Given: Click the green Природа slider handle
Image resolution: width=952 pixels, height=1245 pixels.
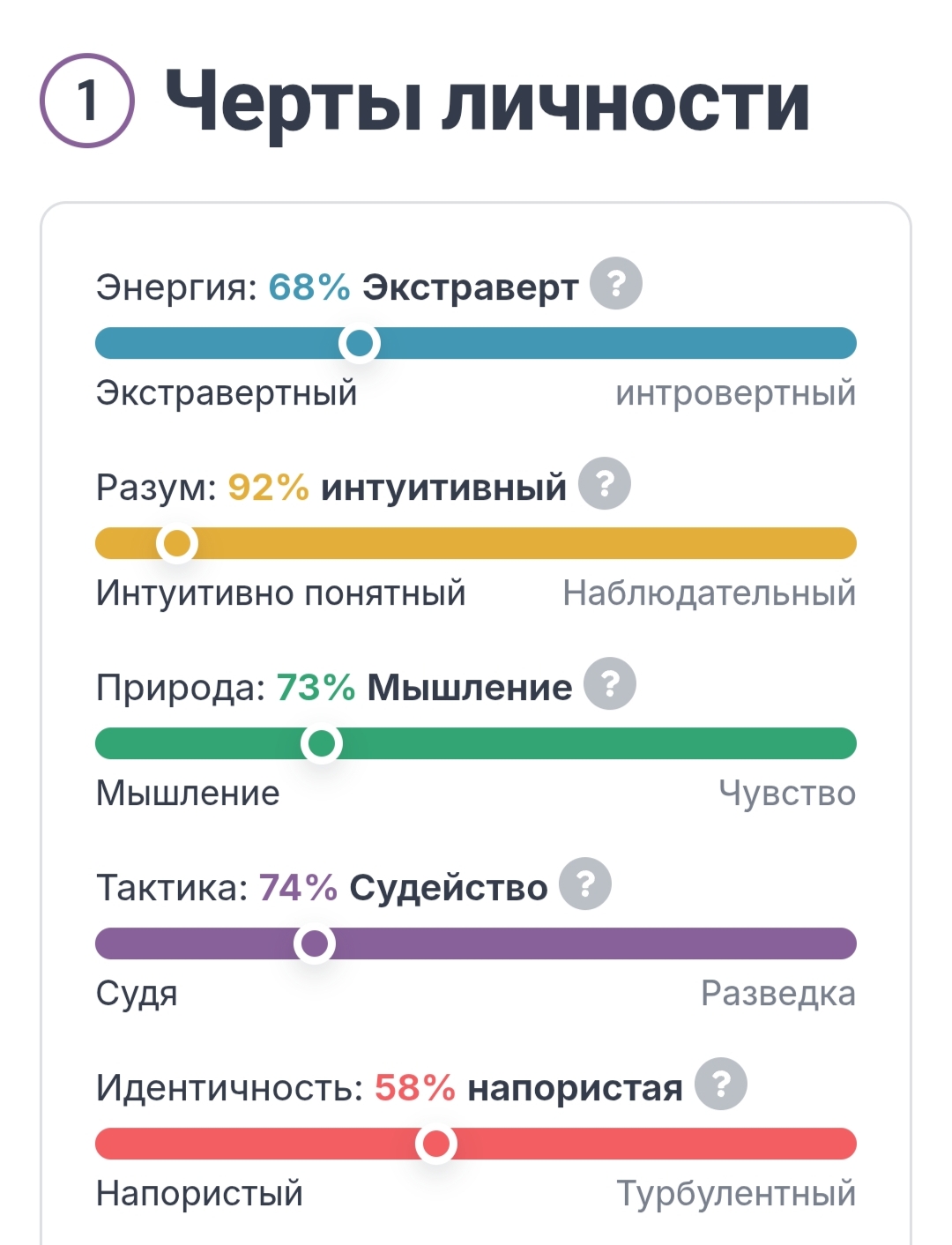Looking at the screenshot, I should (x=322, y=743).
